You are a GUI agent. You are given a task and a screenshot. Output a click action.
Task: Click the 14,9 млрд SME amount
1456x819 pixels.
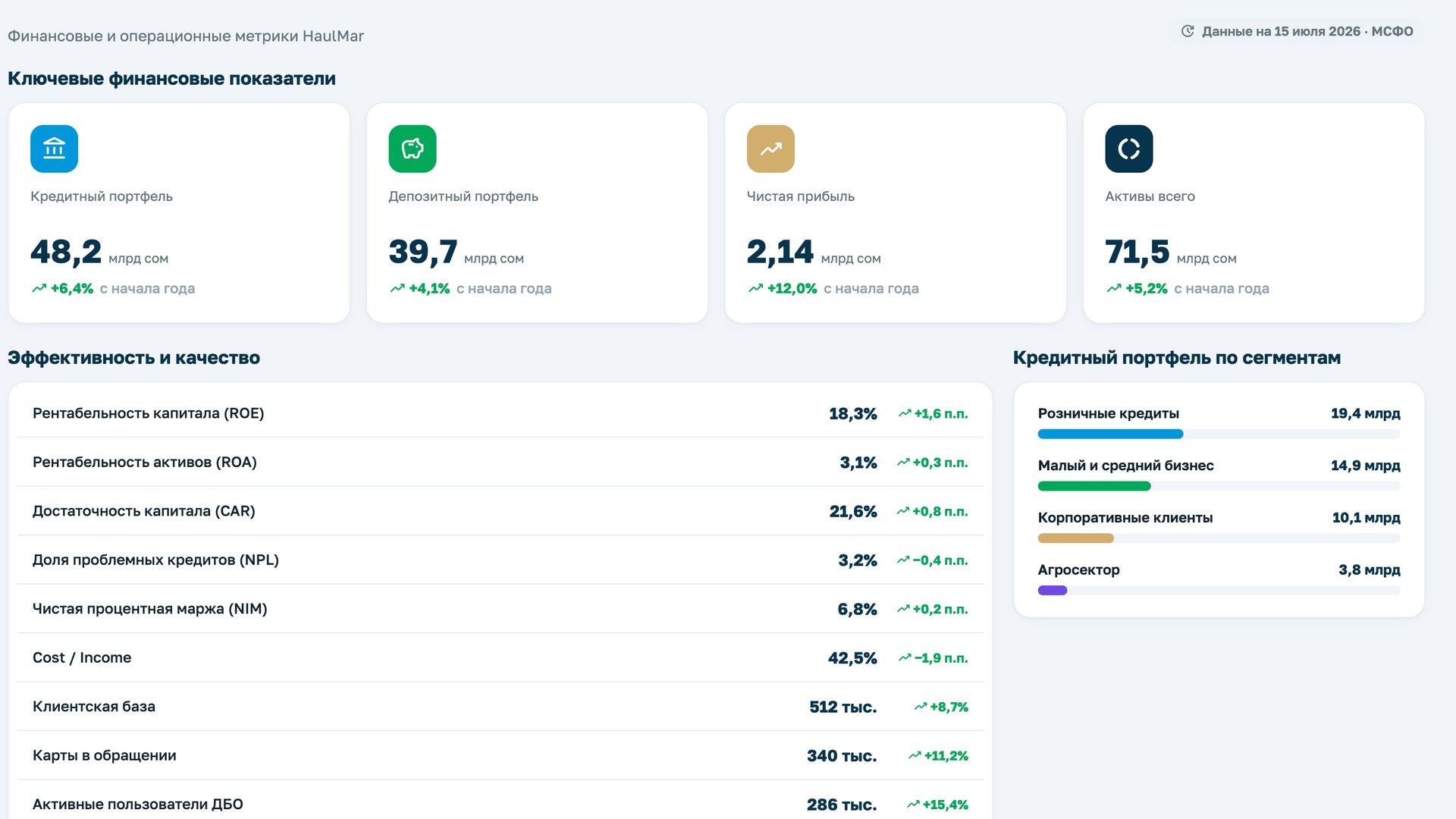1366,466
